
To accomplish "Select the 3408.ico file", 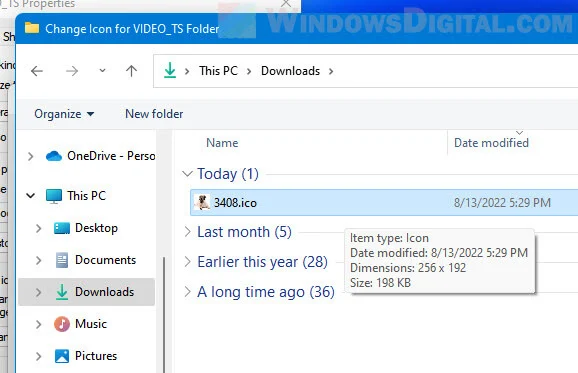I will (384, 202).
